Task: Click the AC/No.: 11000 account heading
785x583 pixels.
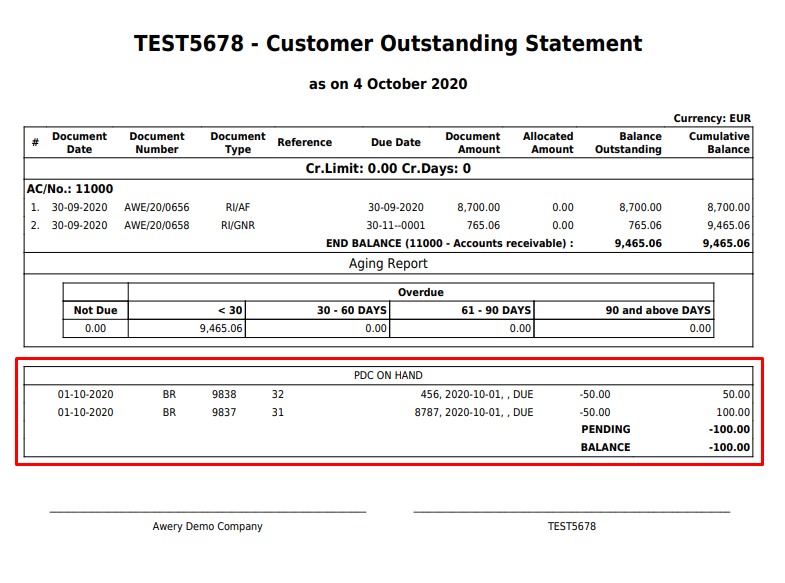Action: coord(70,189)
